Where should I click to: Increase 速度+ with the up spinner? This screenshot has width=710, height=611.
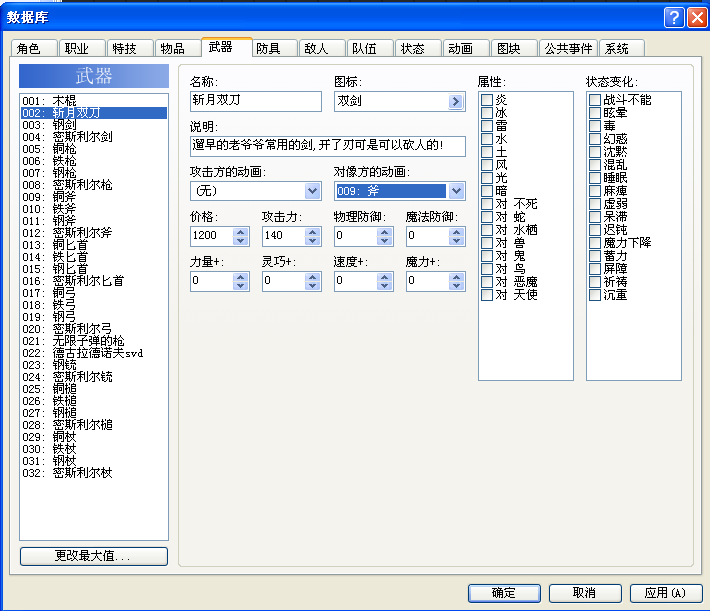384,277
